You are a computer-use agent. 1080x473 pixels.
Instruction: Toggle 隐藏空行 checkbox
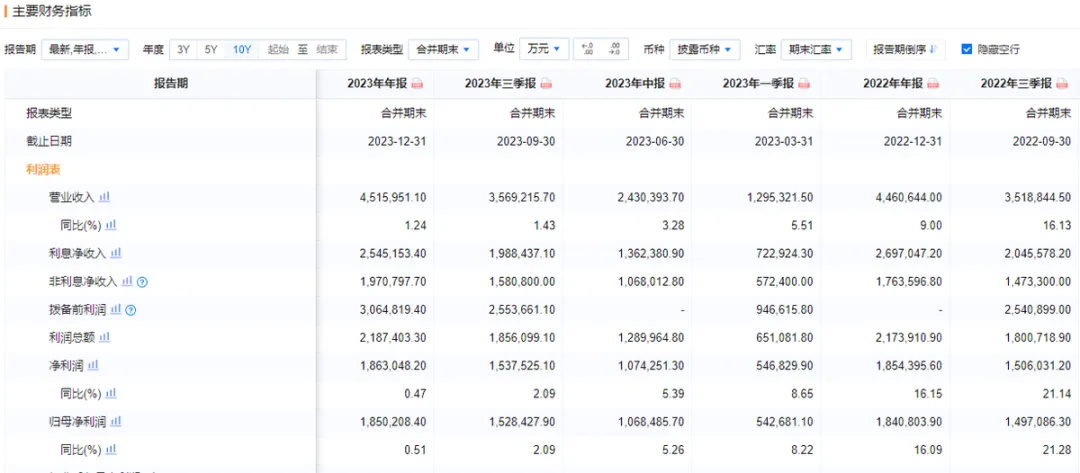click(x=966, y=49)
